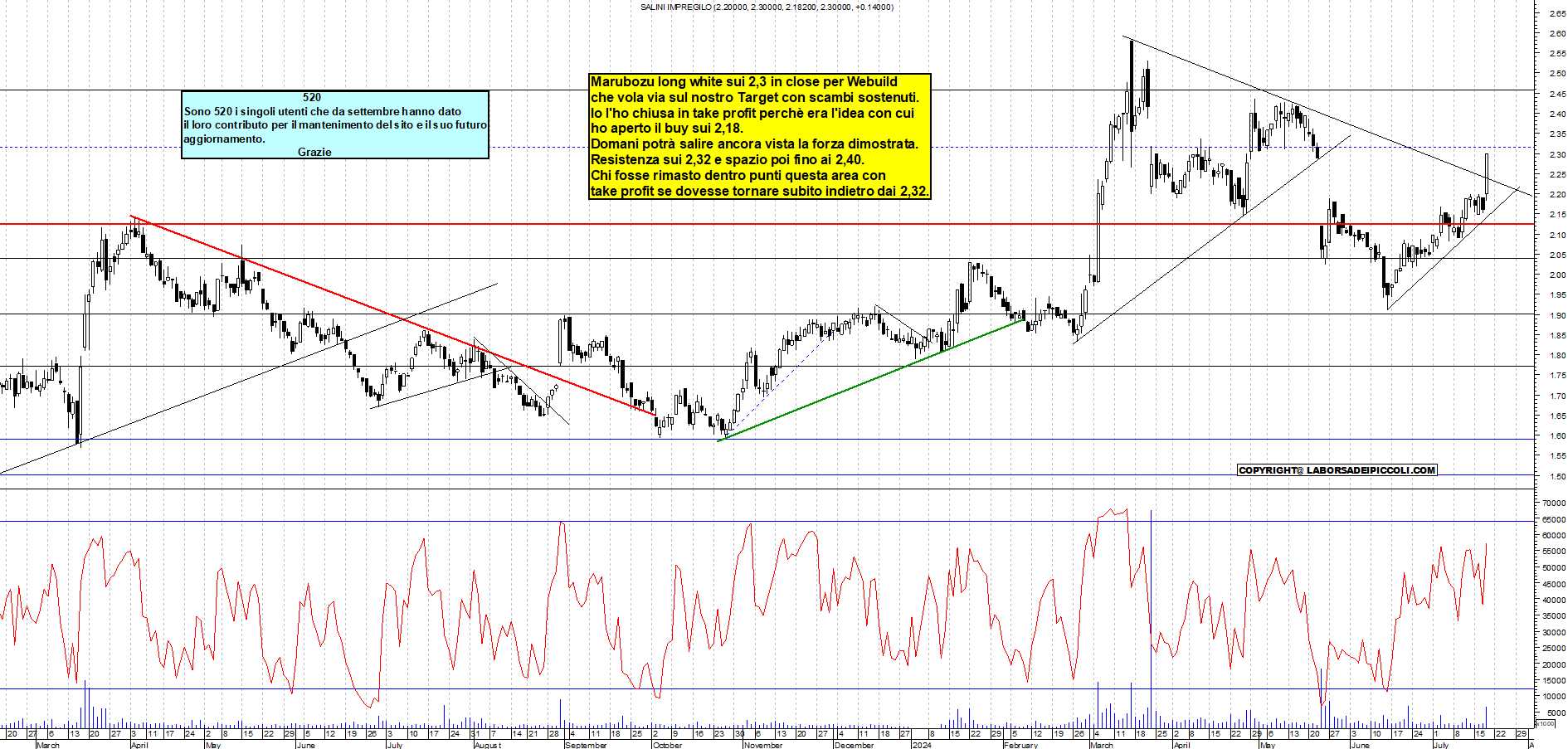Click the 35000 volume axis label

click(x=1554, y=616)
